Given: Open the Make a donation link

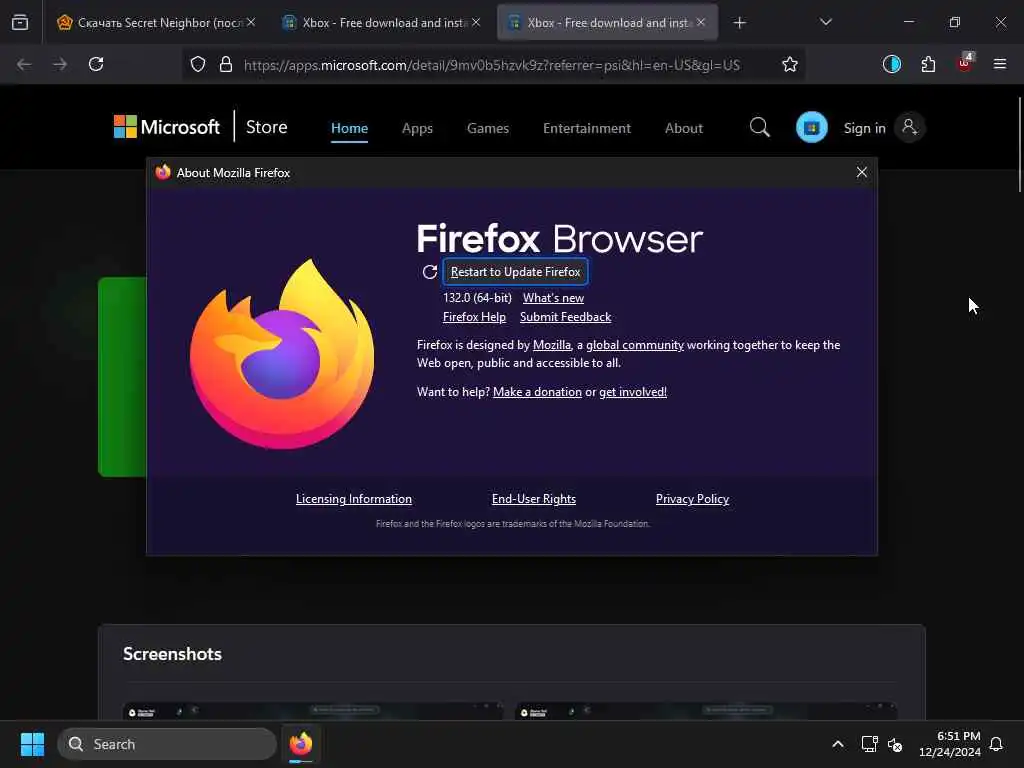Looking at the screenshot, I should coord(537,392).
